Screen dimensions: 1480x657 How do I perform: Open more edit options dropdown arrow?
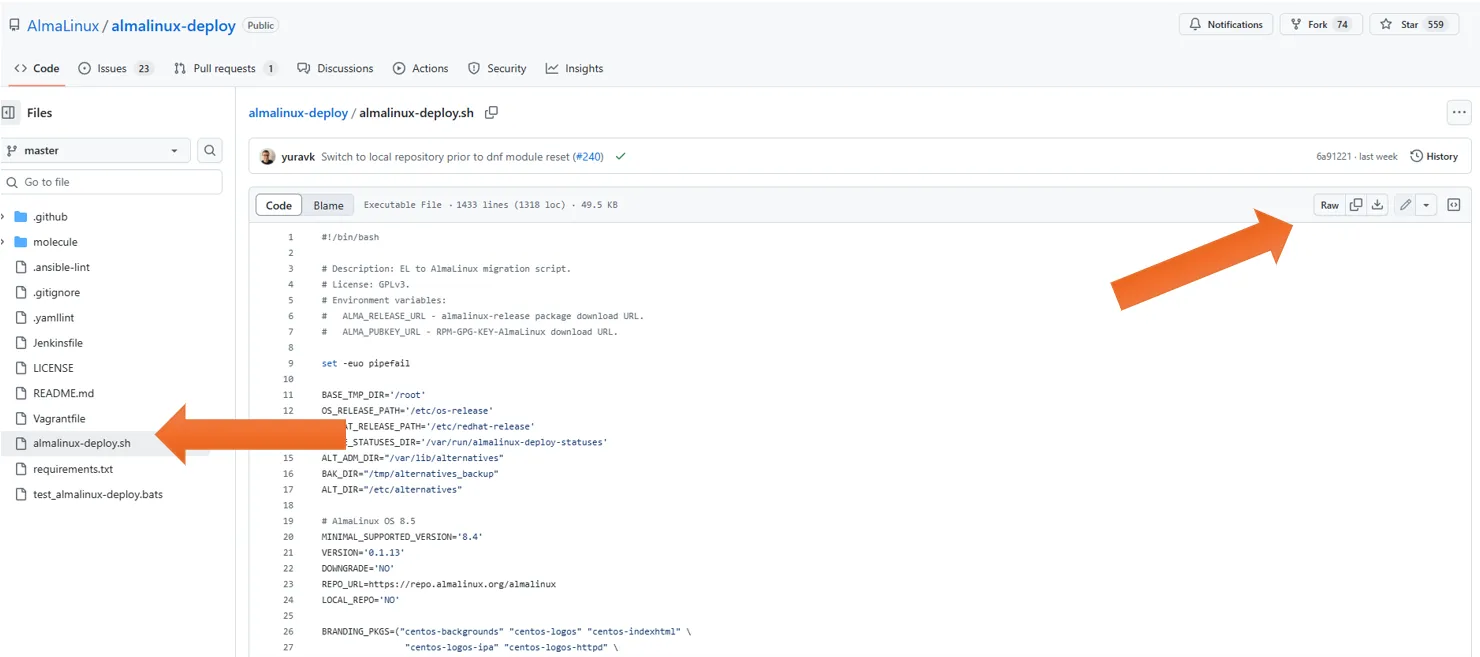point(1426,205)
